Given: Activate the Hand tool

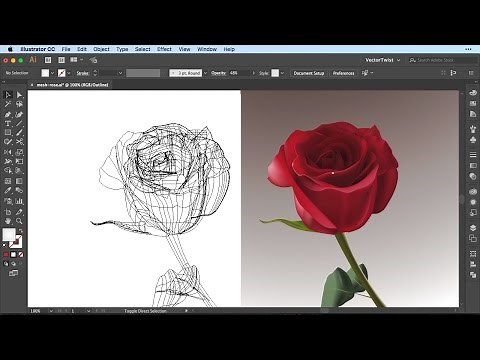Looking at the screenshot, I should point(8,221).
